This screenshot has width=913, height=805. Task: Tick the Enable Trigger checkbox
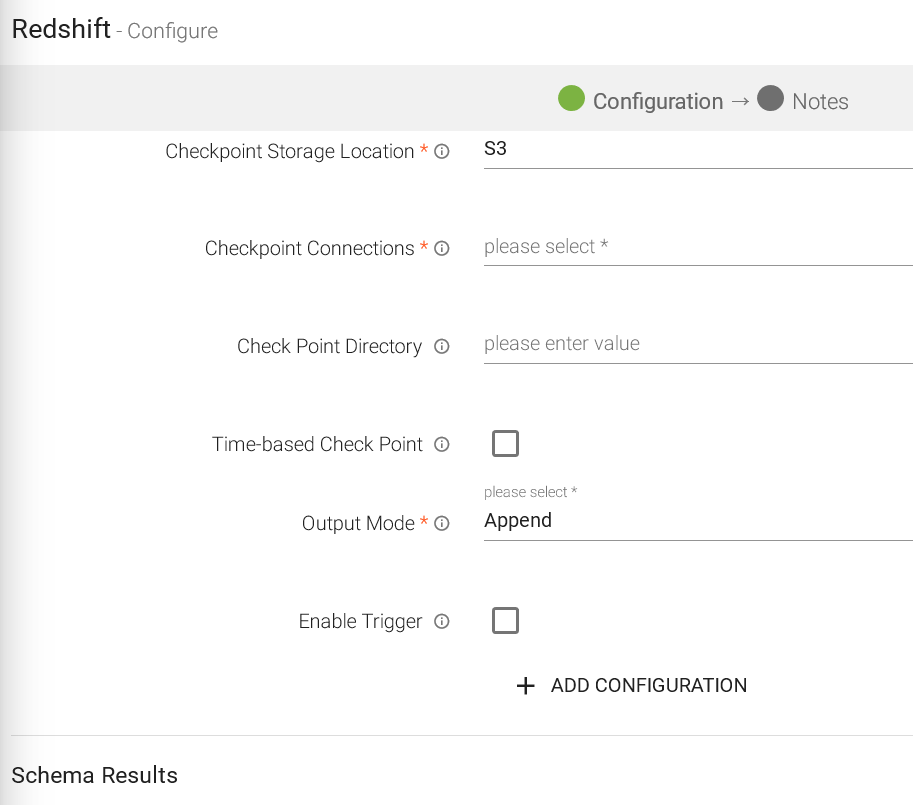[x=506, y=621]
